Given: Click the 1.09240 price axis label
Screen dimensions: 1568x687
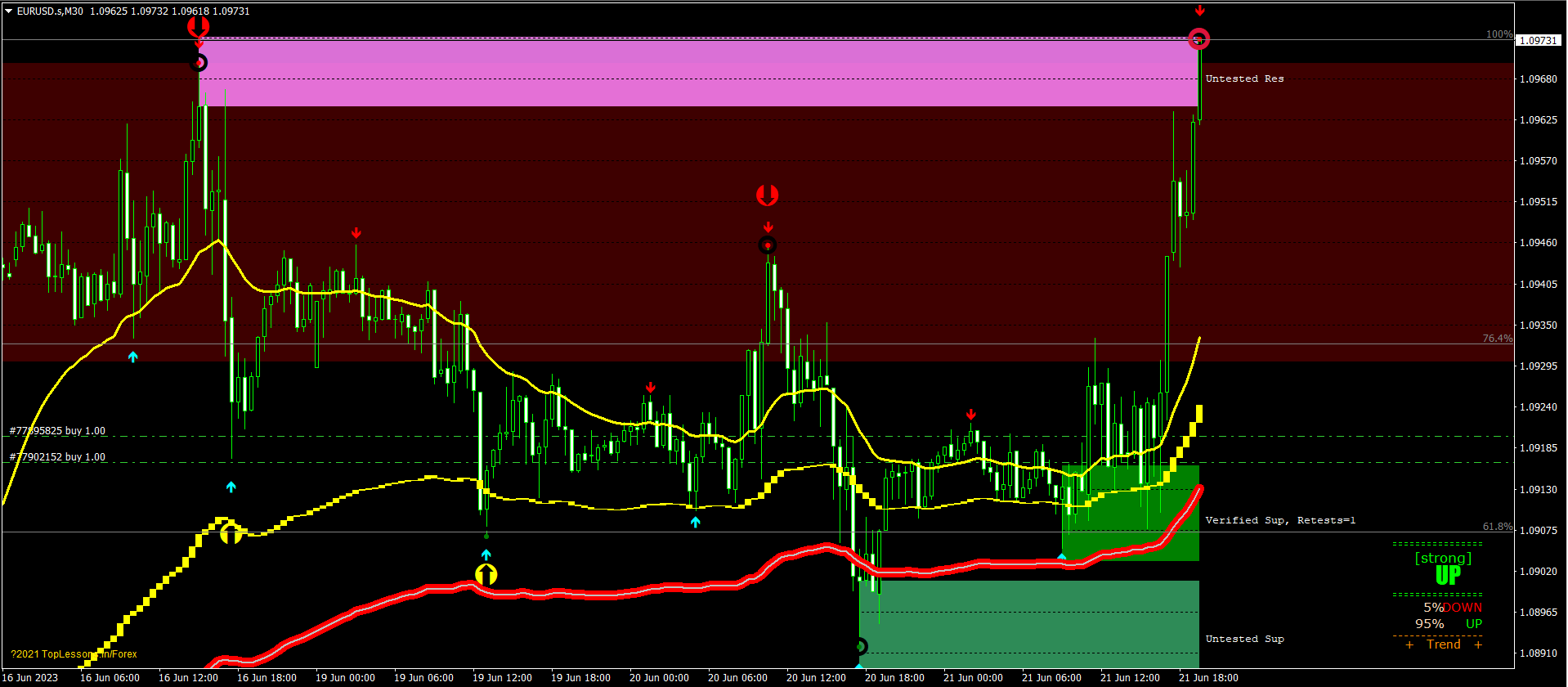Looking at the screenshot, I should tap(1539, 407).
